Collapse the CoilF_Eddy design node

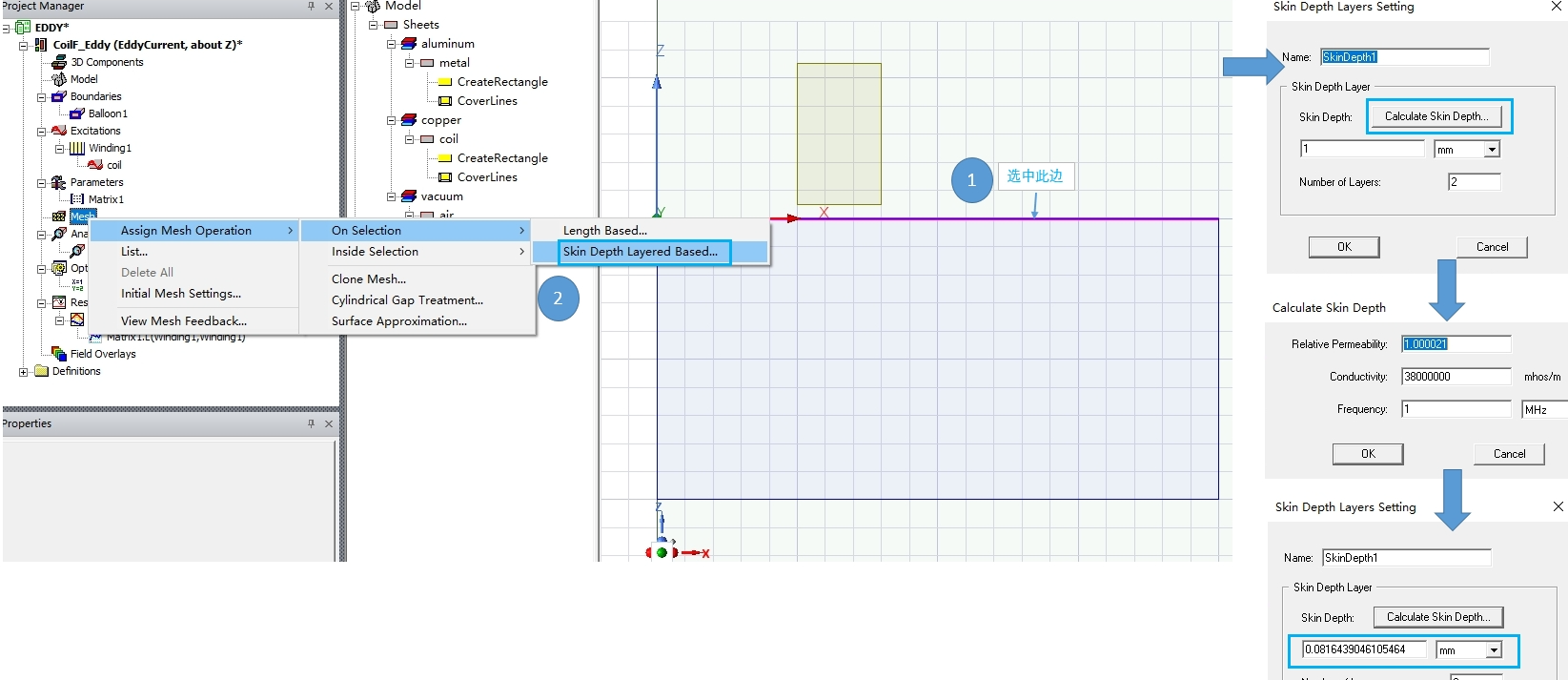click(24, 45)
